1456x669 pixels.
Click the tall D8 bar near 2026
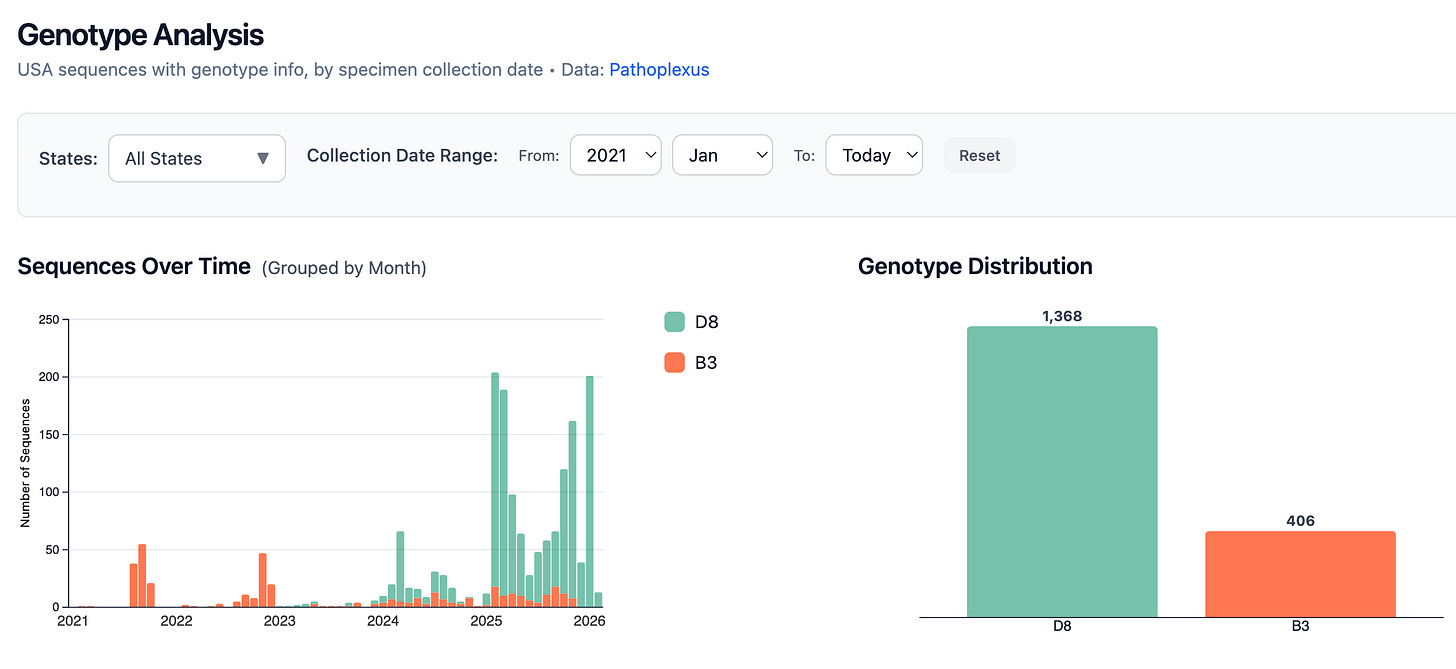(x=590, y=491)
